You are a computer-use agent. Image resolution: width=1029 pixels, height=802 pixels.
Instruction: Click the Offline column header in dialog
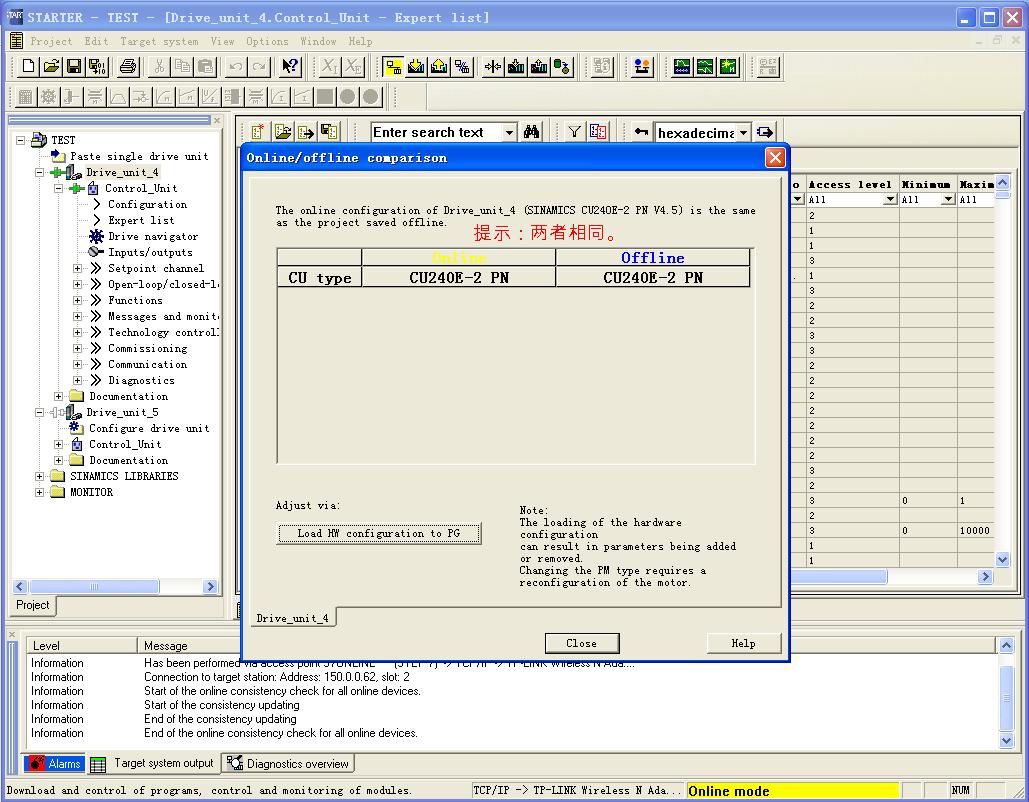[652, 257]
